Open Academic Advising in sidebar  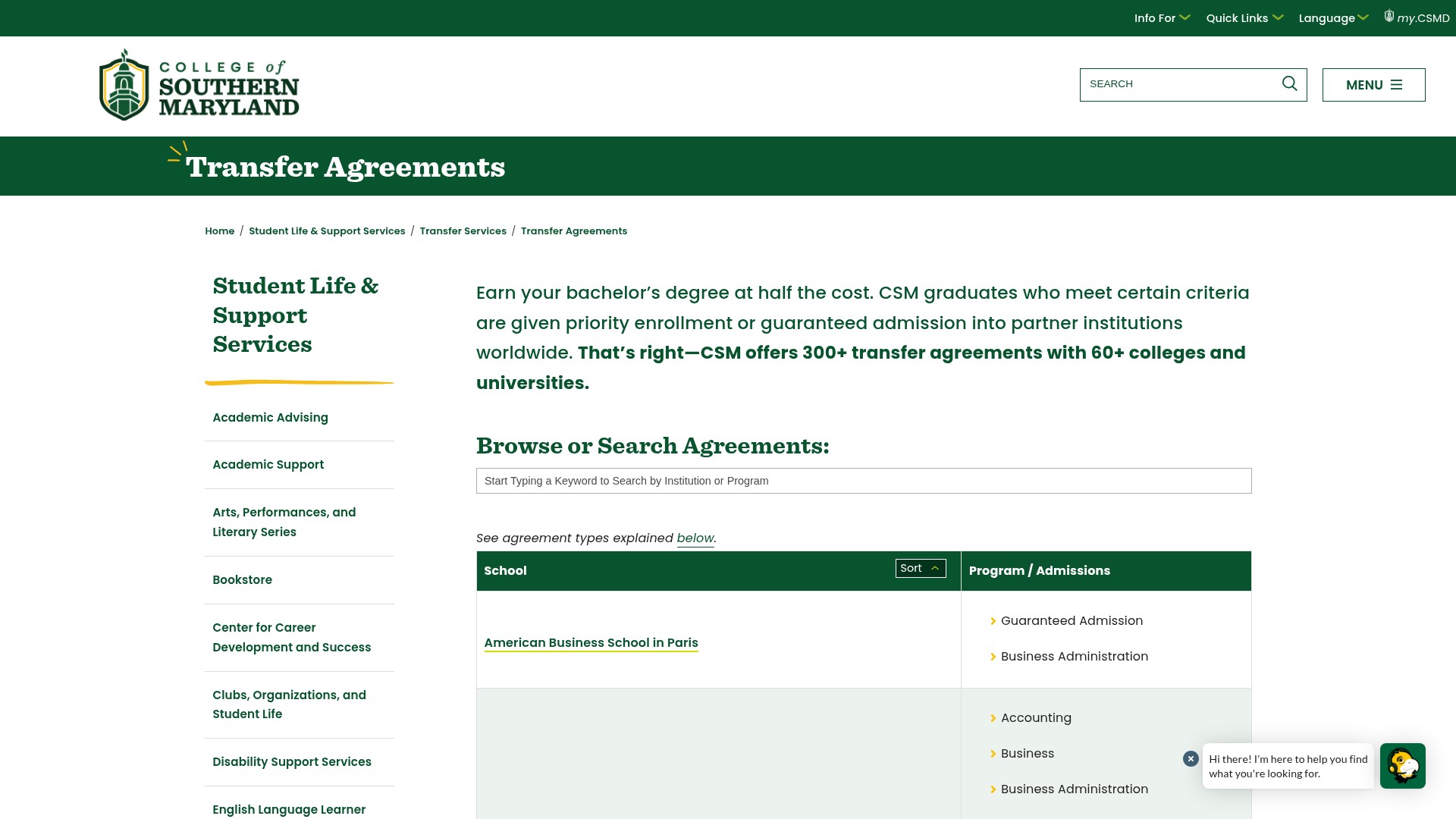tap(270, 417)
